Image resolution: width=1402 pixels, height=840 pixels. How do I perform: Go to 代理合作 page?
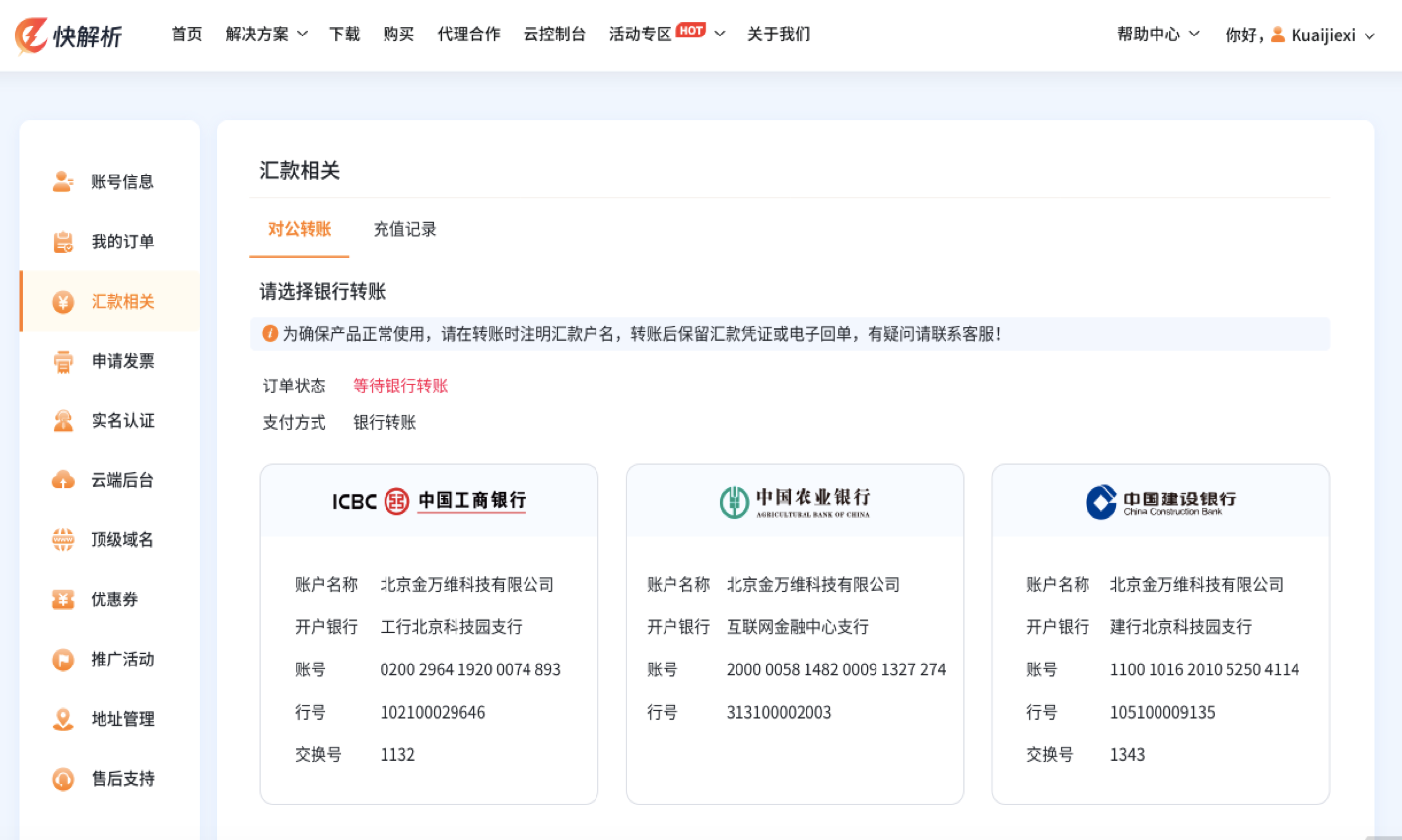[x=468, y=35]
